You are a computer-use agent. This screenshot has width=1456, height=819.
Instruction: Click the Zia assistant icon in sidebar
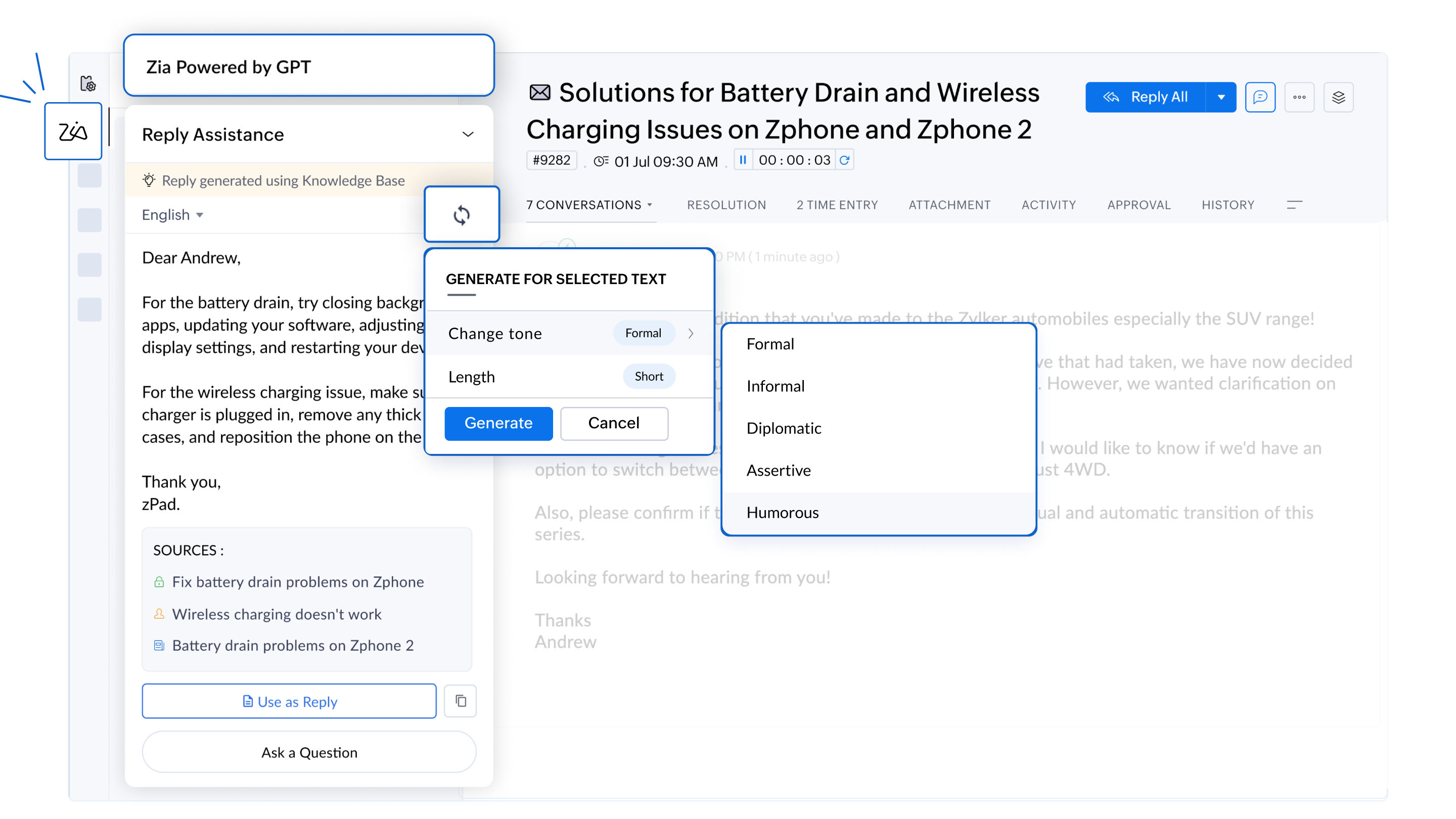point(73,131)
